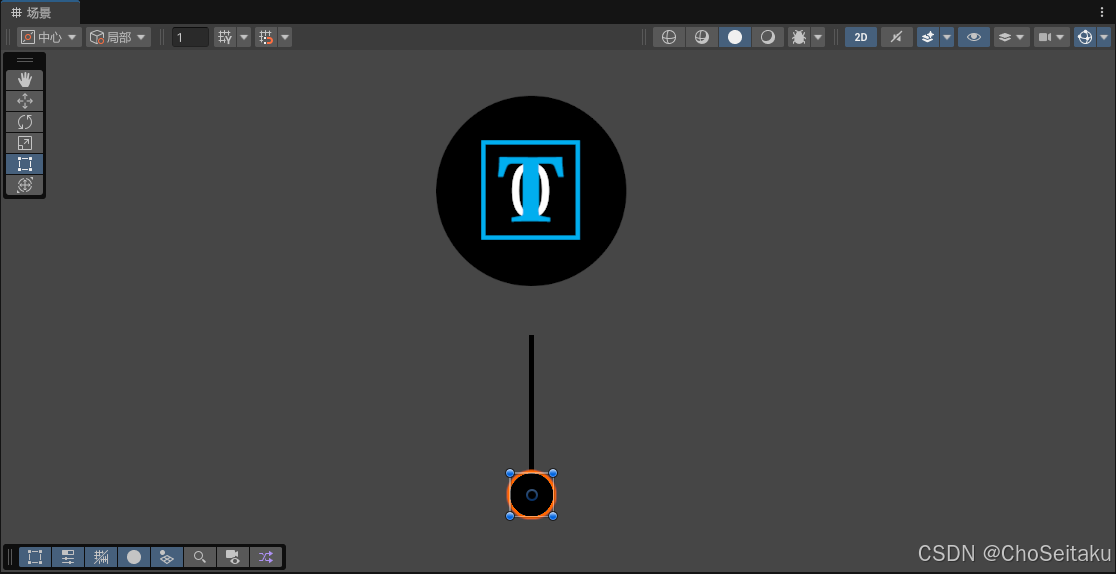Open grid settings dropdown arrow
Viewport: 1116px width, 574px height.
(244, 37)
